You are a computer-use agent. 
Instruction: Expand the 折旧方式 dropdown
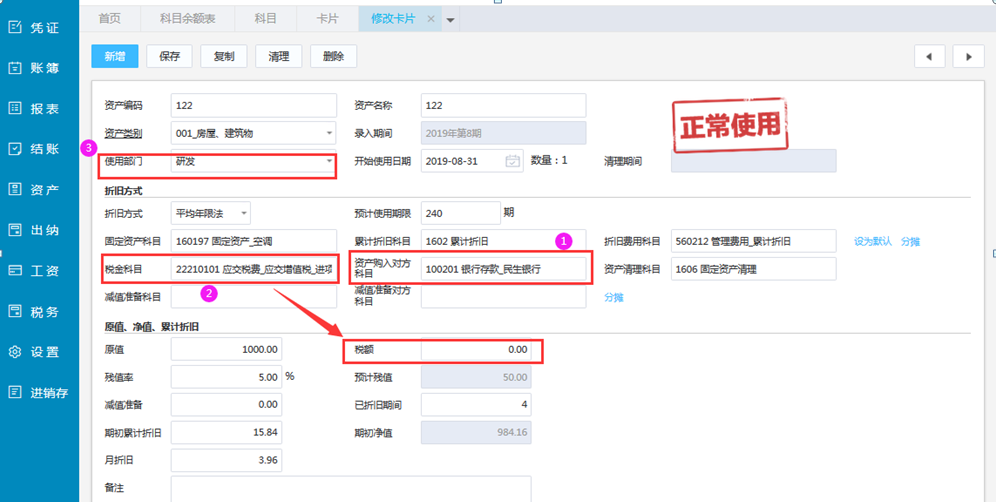(243, 213)
